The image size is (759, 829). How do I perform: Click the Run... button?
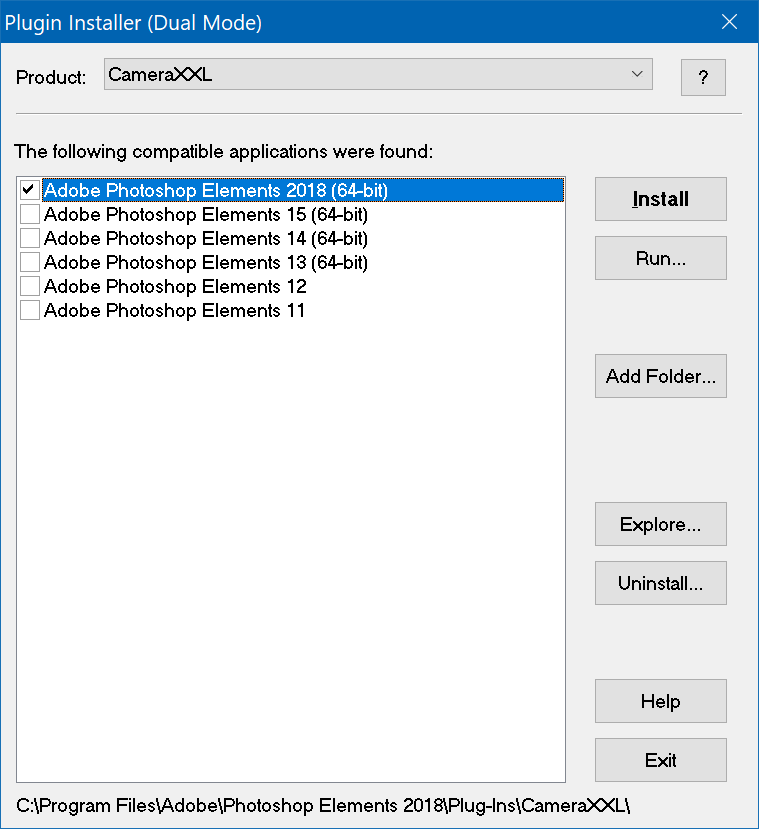[x=660, y=258]
